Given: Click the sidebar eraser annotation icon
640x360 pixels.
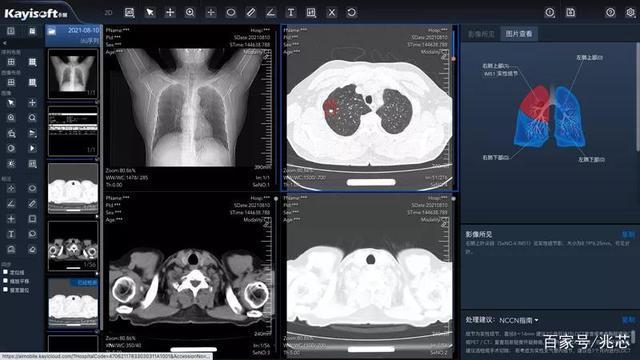Looking at the screenshot, I should tap(32, 249).
